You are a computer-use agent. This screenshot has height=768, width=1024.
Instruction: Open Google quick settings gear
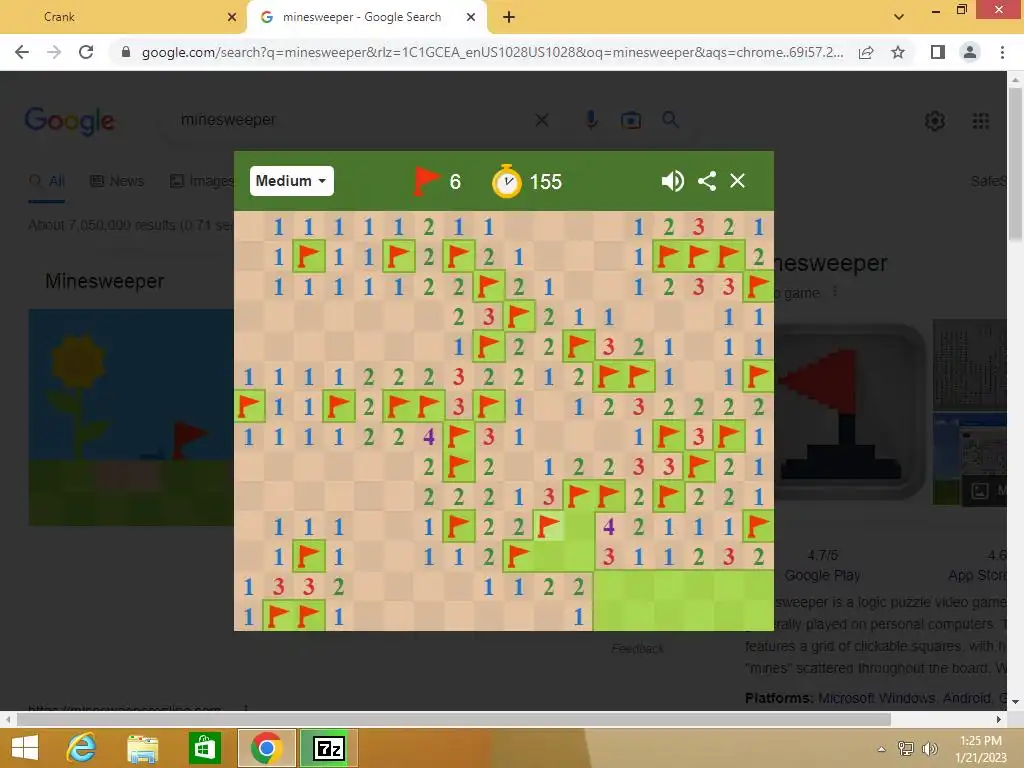tap(935, 121)
